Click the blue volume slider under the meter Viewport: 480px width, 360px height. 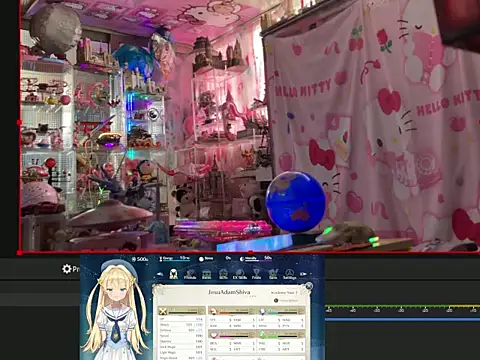(403, 319)
